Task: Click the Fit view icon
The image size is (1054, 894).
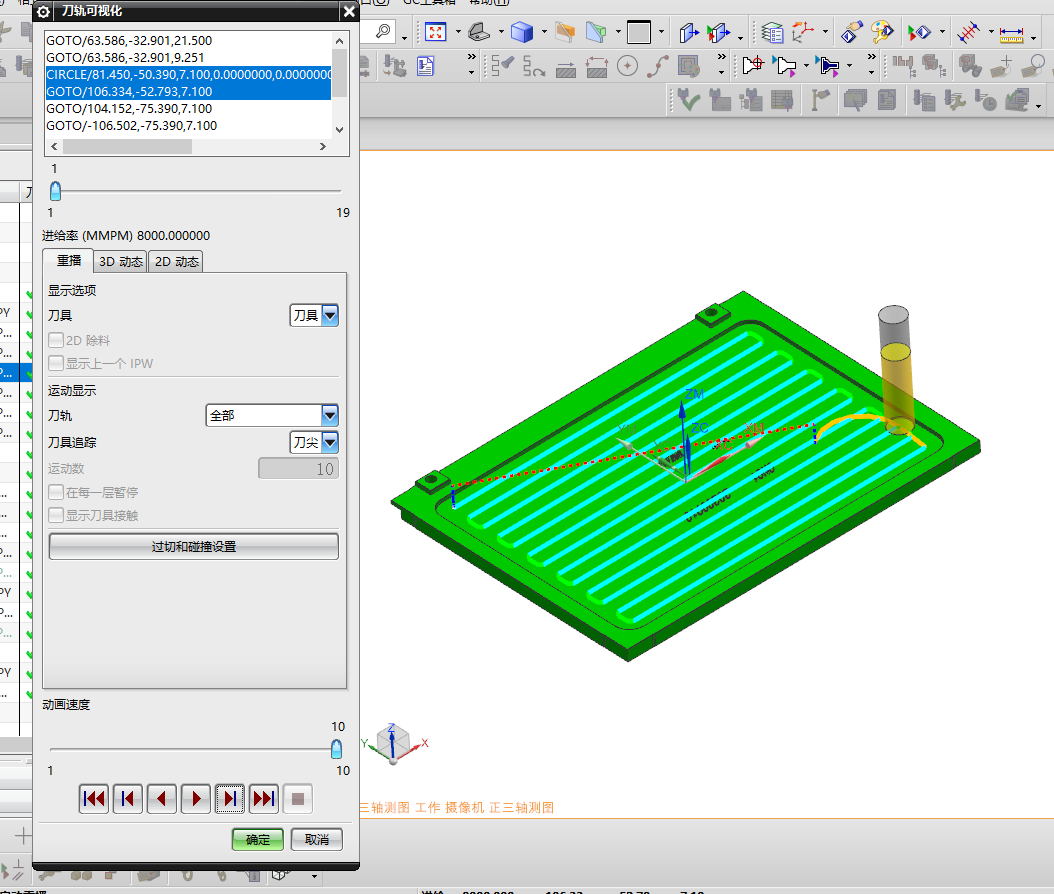Action: point(436,32)
